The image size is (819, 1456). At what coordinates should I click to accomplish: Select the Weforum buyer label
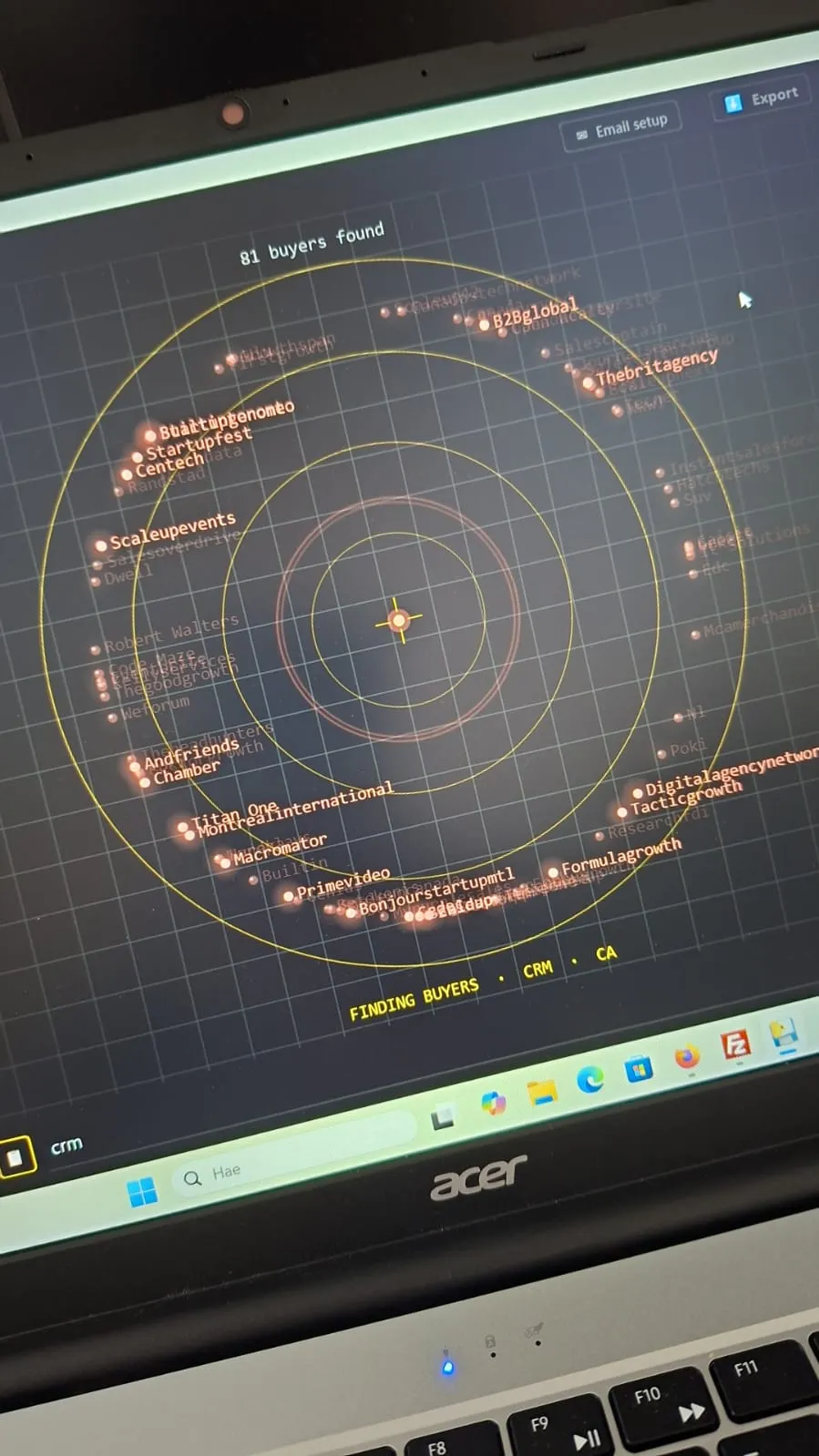coord(155,708)
